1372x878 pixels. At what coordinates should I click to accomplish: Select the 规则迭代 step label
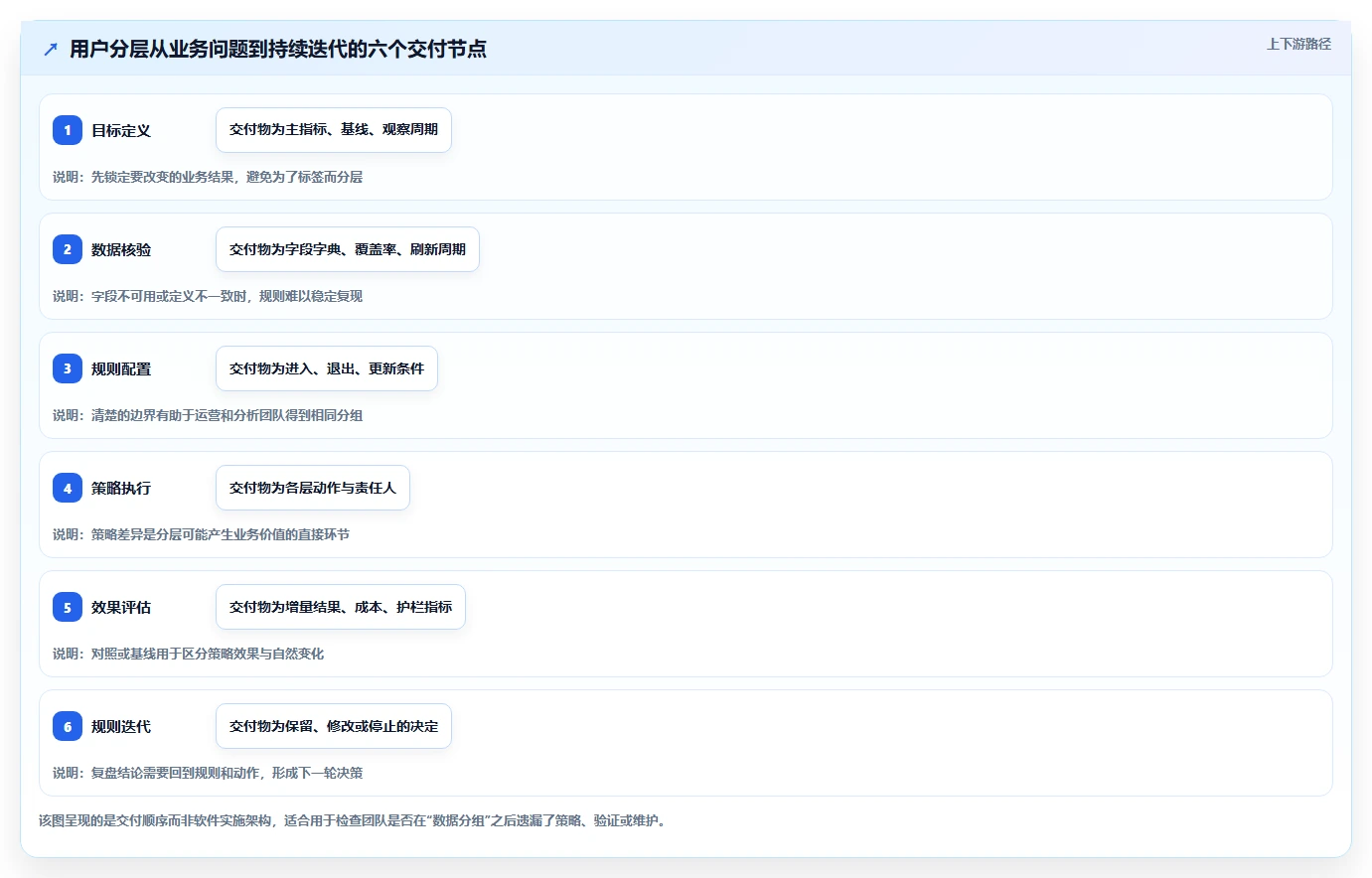coord(121,726)
